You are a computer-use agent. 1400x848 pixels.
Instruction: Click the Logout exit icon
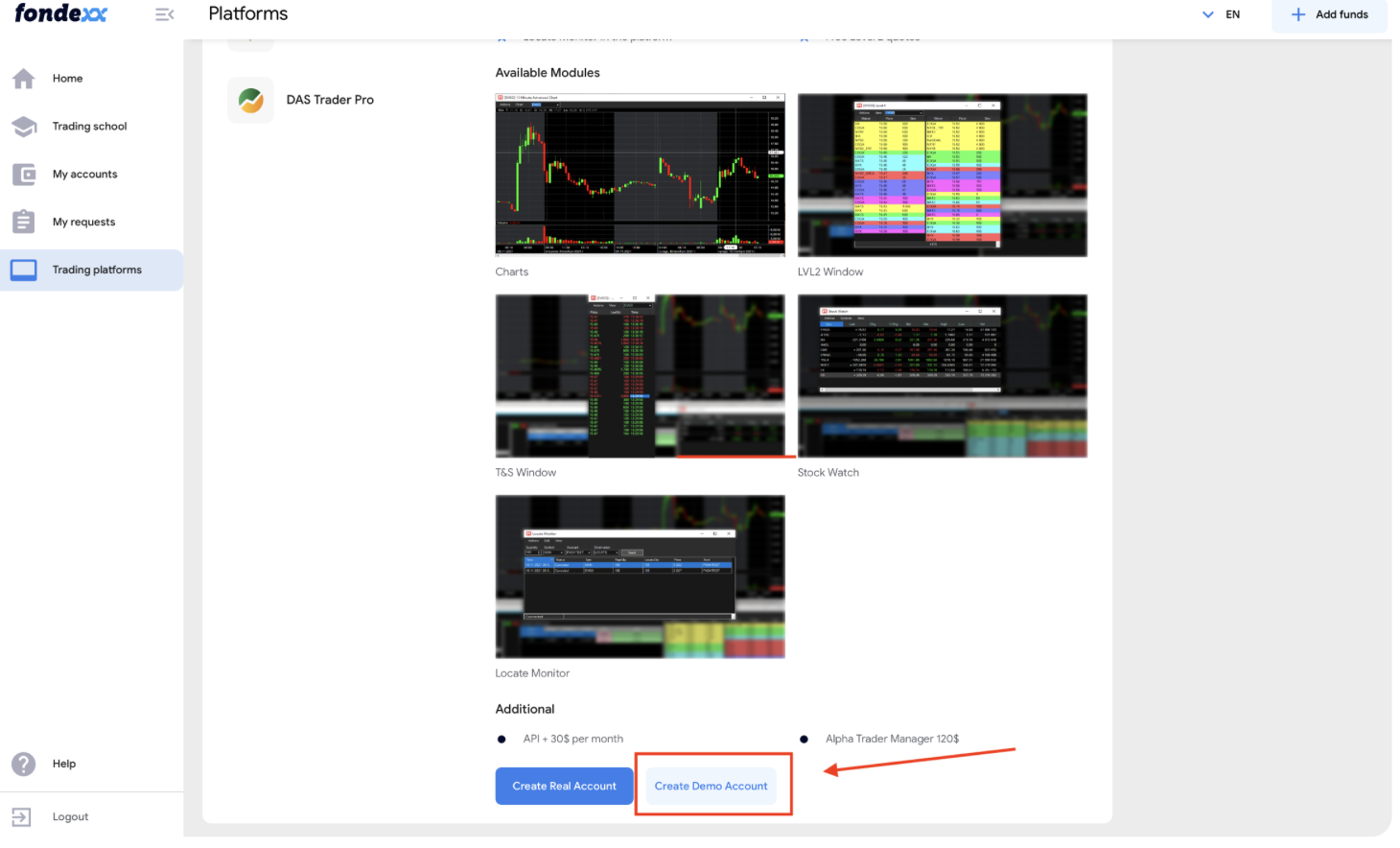(22, 816)
